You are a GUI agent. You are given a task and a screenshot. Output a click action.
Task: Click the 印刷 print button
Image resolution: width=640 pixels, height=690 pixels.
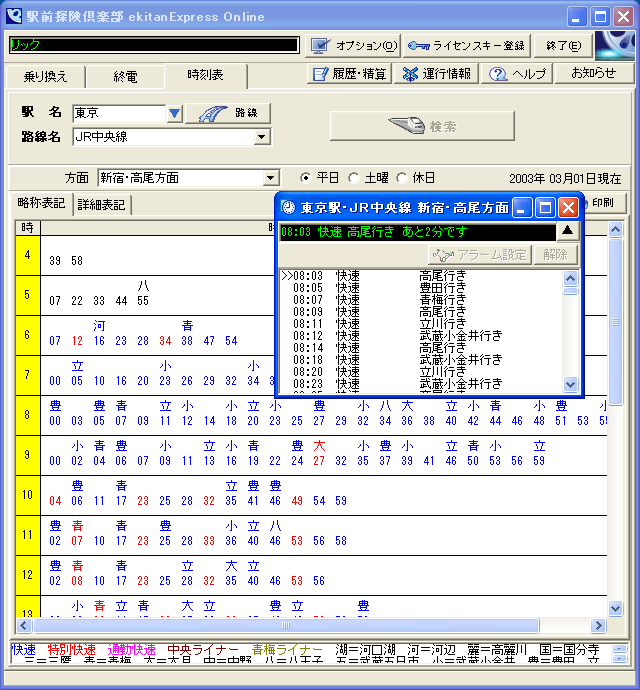point(602,203)
